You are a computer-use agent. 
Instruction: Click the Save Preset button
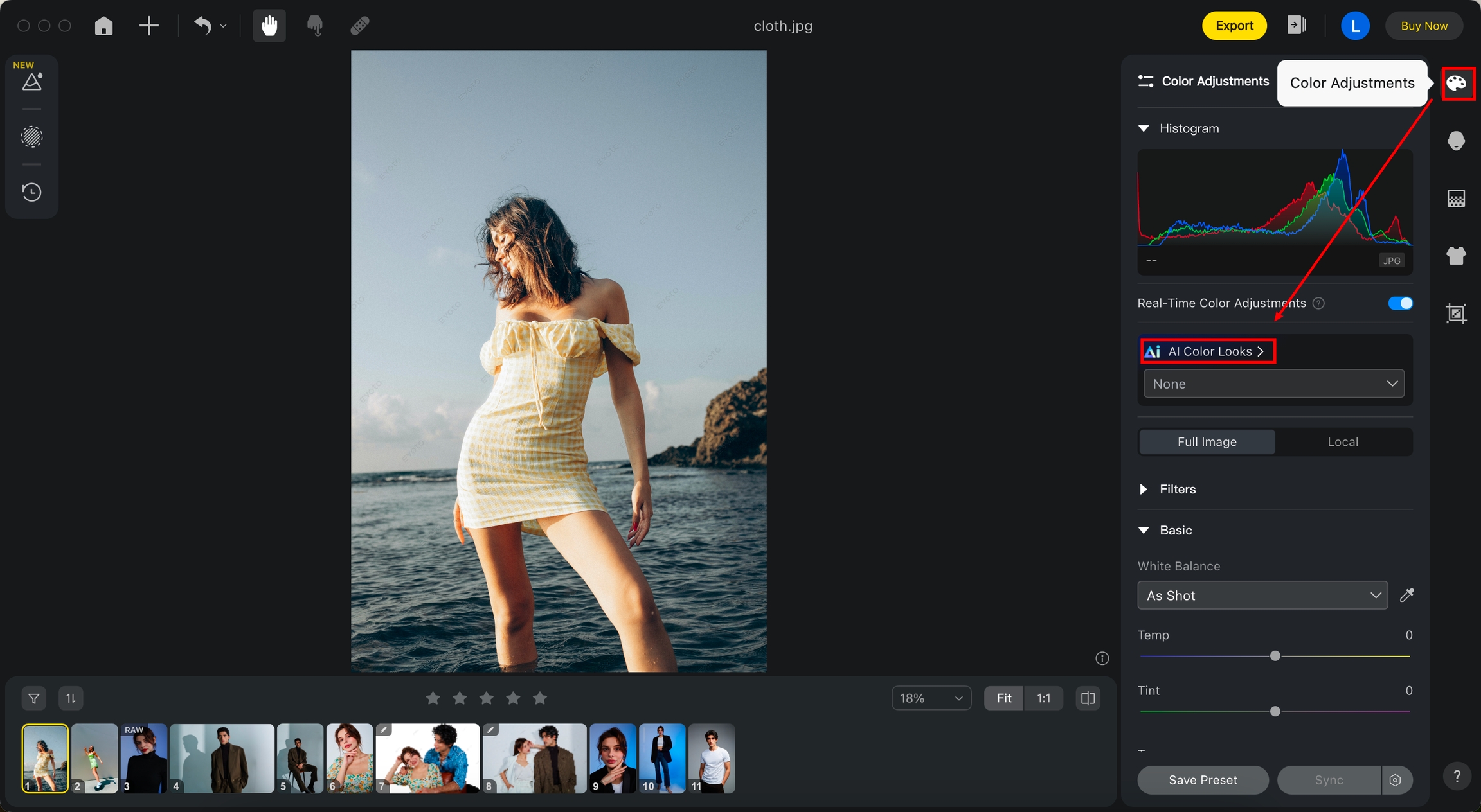click(x=1203, y=780)
